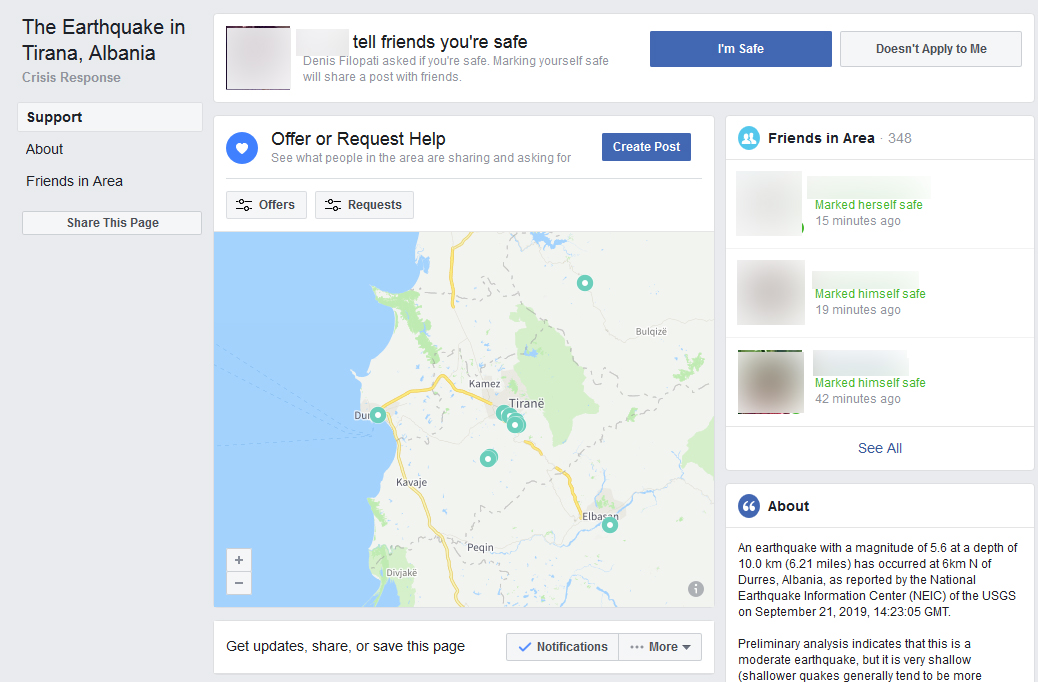Zoom in on the map
This screenshot has width=1038, height=682.
tap(239, 560)
